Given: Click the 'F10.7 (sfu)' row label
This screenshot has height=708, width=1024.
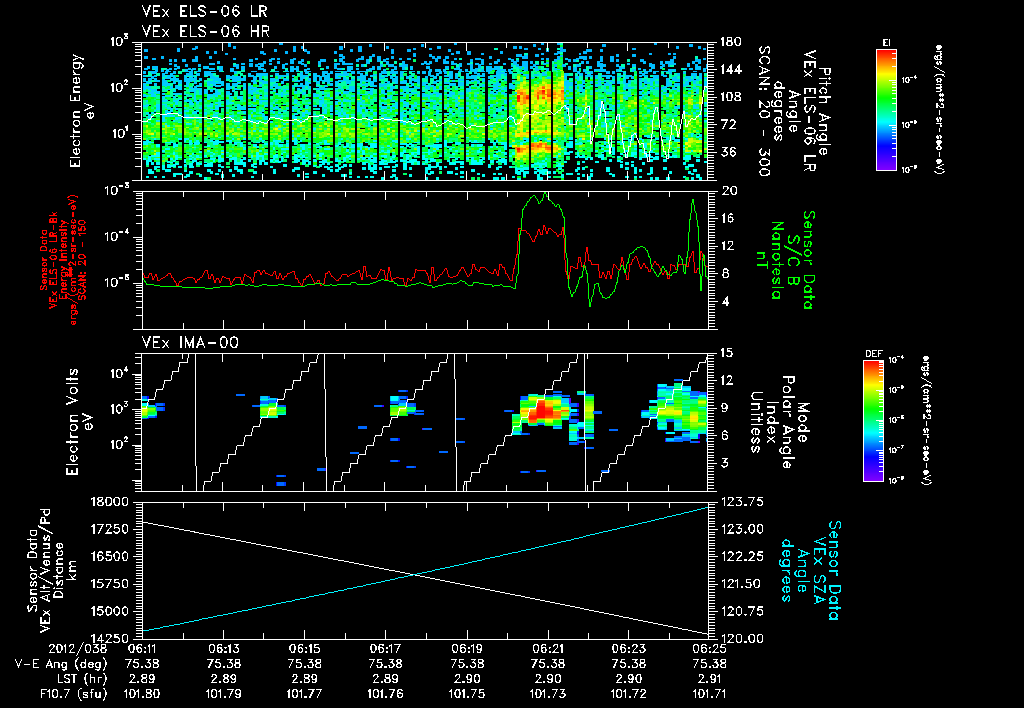Looking at the screenshot, I should tap(73, 694).
